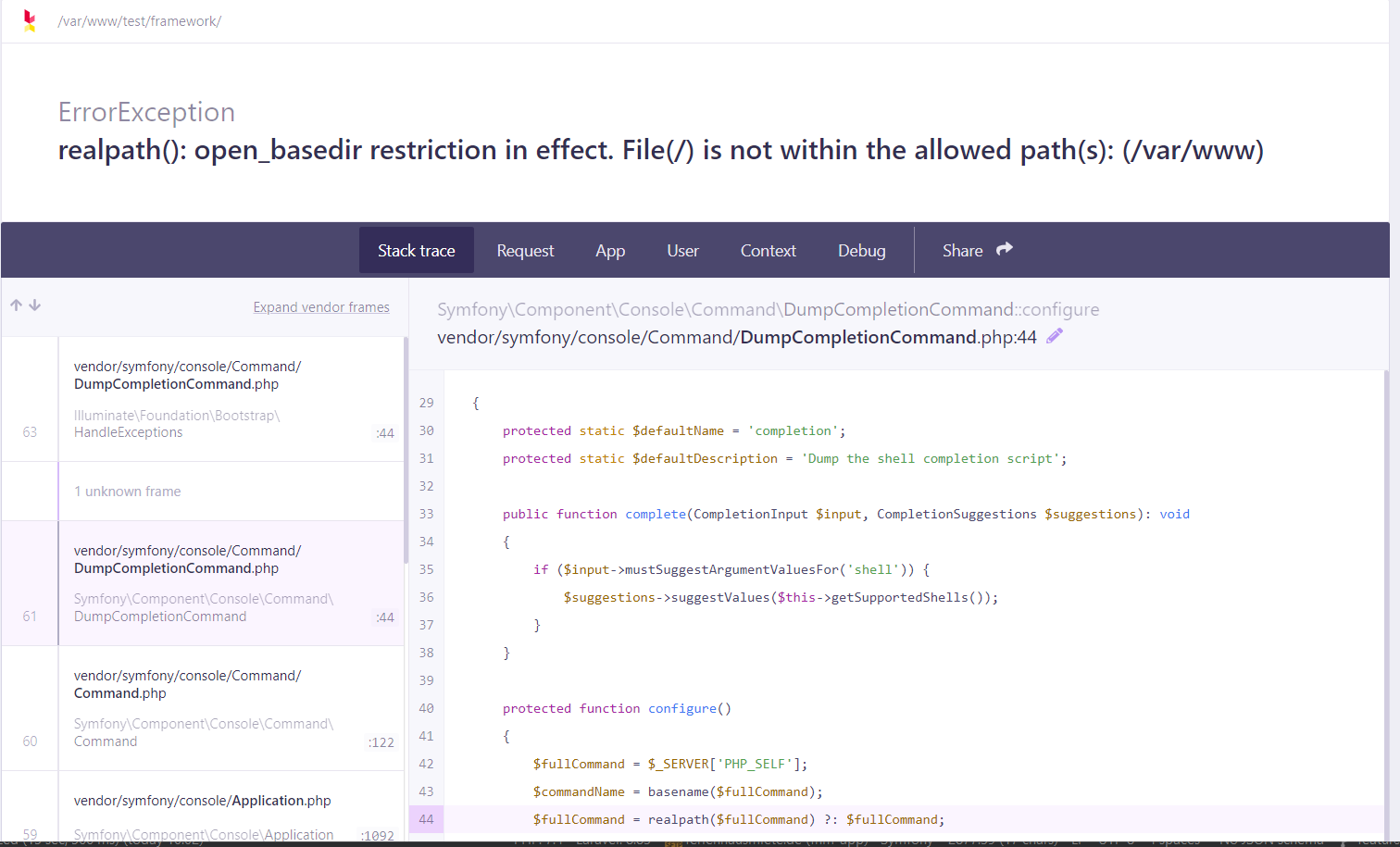The image size is (1400, 847).
Task: Select frame 63 with HandleExceptions class
Action: click(x=204, y=399)
